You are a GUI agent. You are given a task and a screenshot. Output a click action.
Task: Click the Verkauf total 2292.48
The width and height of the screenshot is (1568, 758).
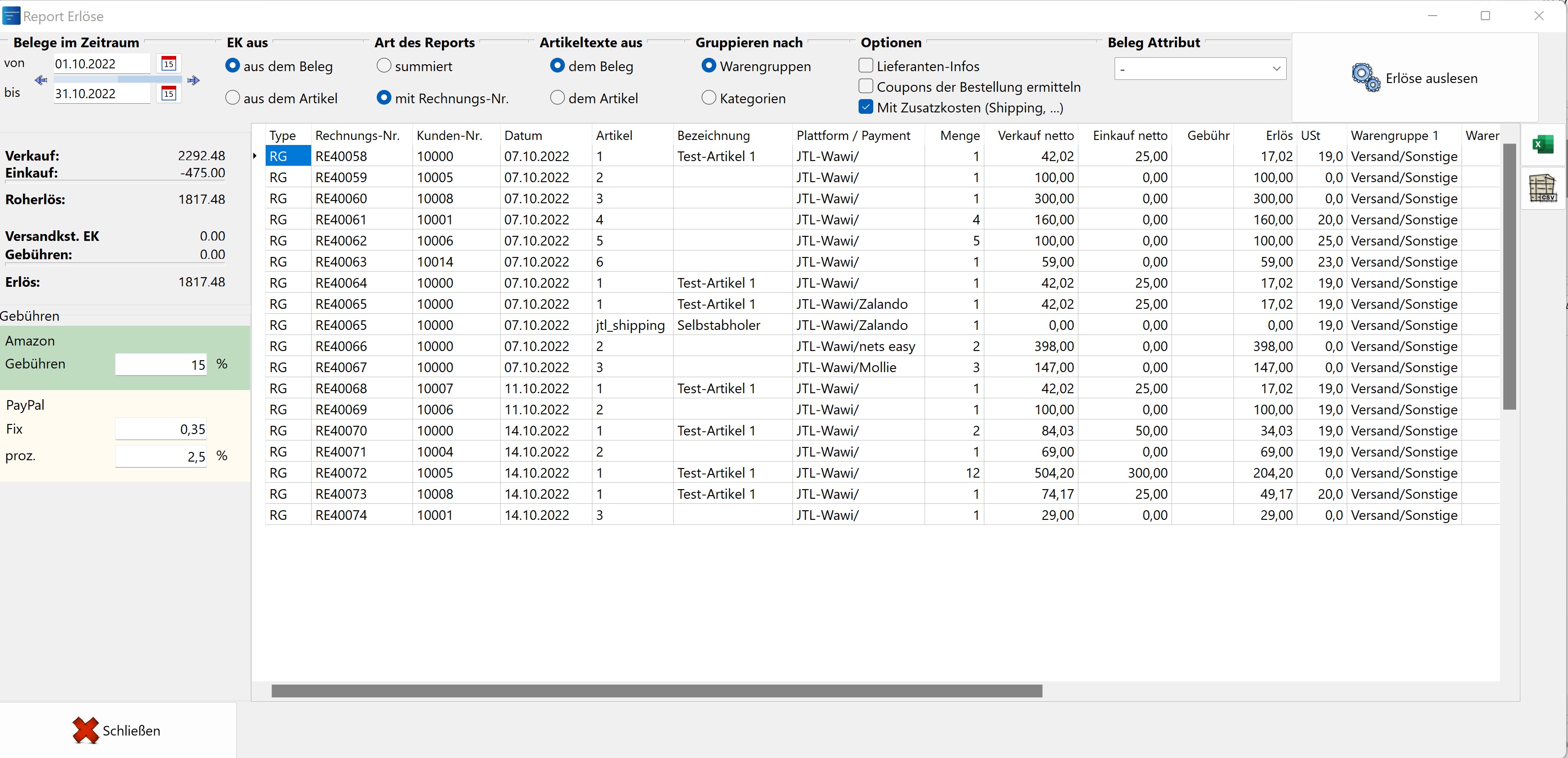pos(201,155)
